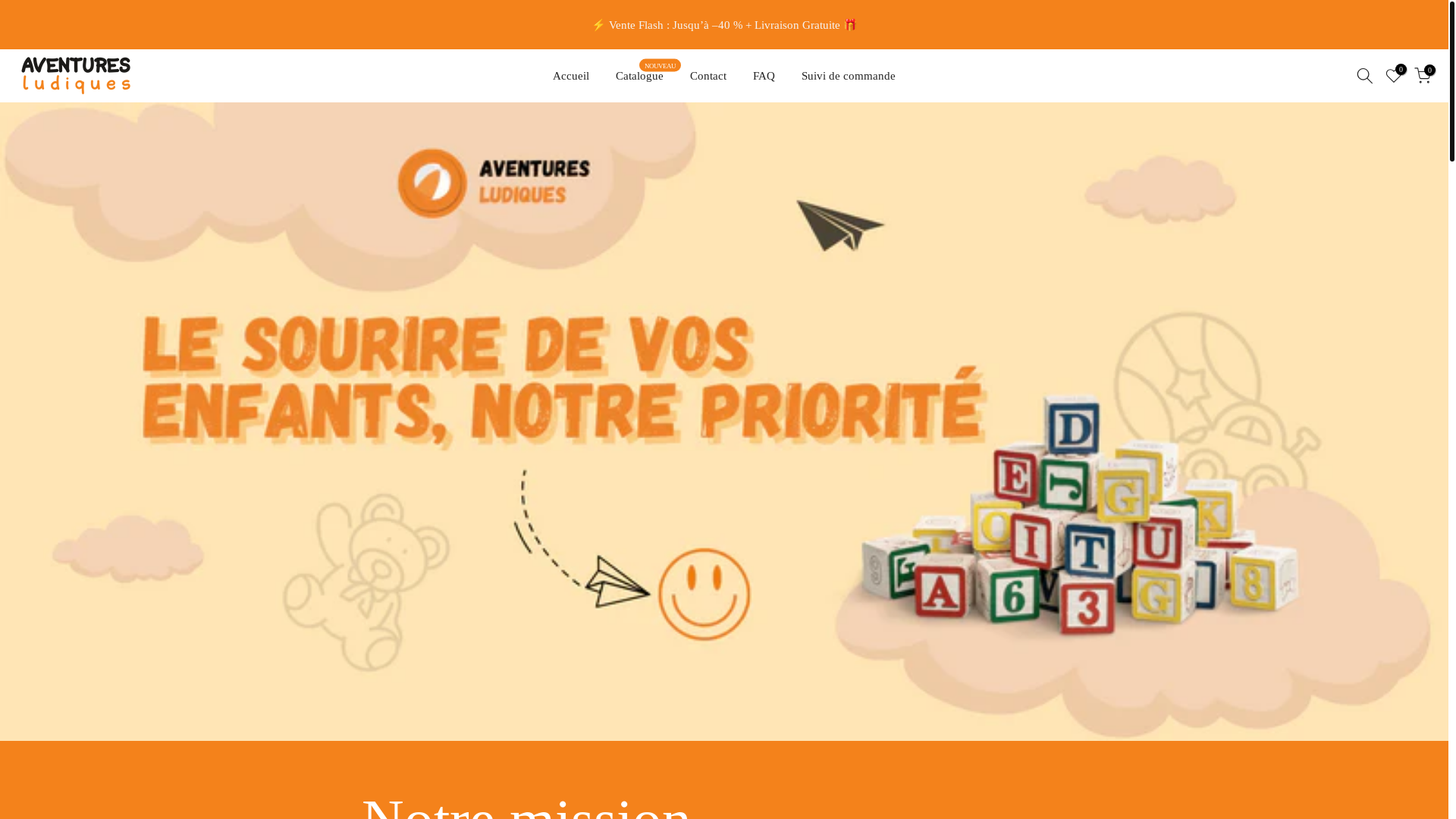Click the Notre mission heading
Image resolution: width=1456 pixels, height=819 pixels.
pos(527,807)
